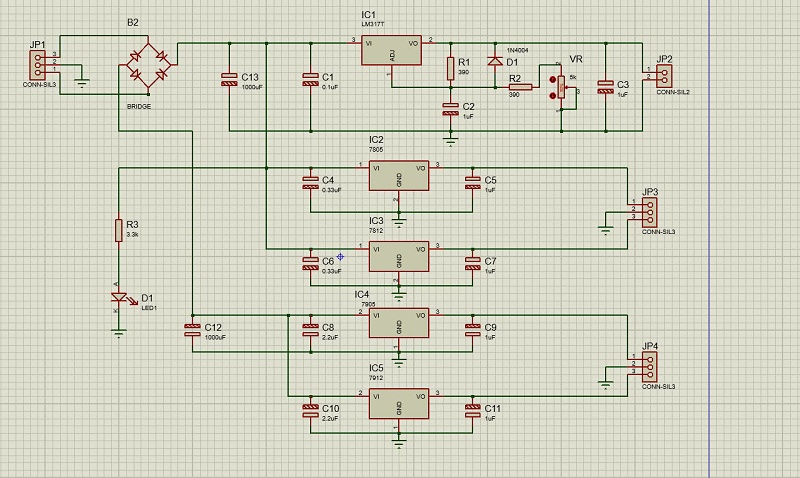Image resolution: width=800 pixels, height=478 pixels.
Task: Select the 7905 regulator IC4
Action: pyautogui.click(x=399, y=323)
